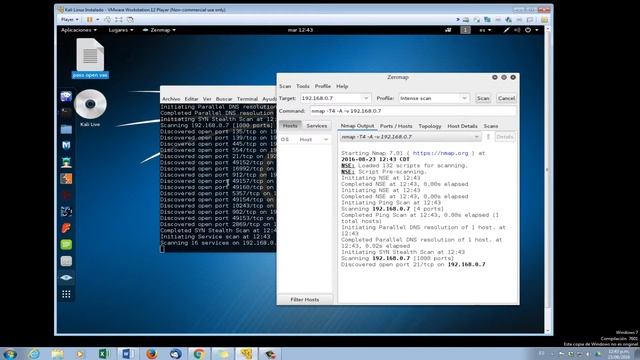Launch the red flame-shaped dock icon
Screen dimensions: 640x360
click(x=66, y=228)
